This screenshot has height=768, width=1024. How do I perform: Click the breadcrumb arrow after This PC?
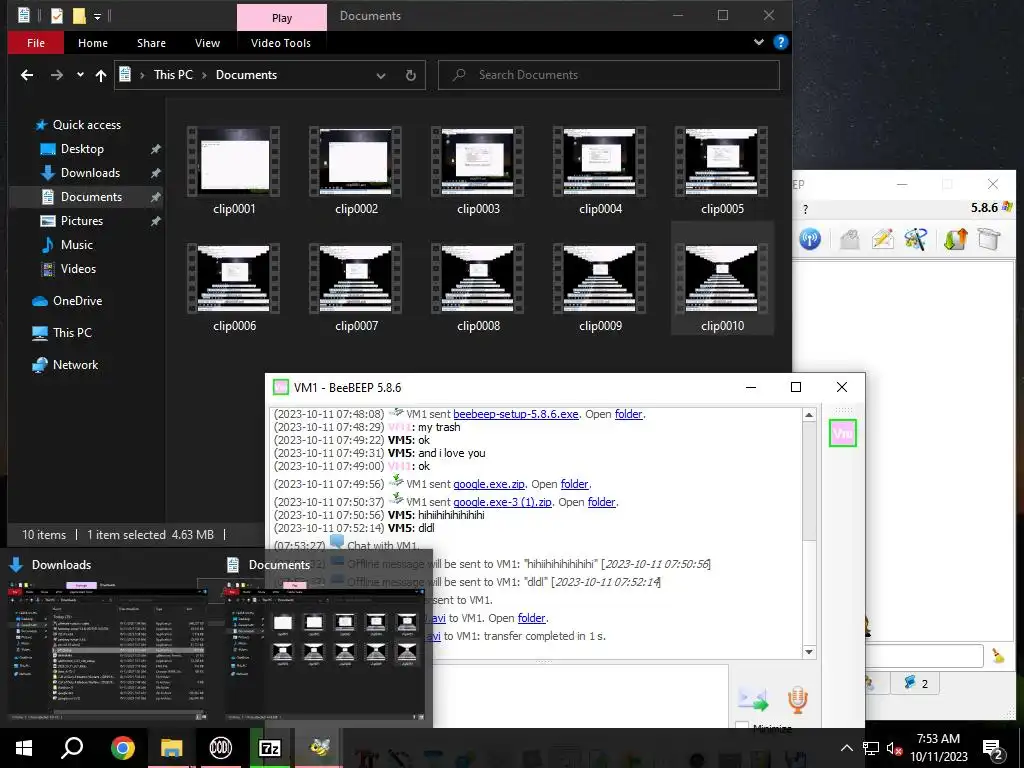pos(204,75)
